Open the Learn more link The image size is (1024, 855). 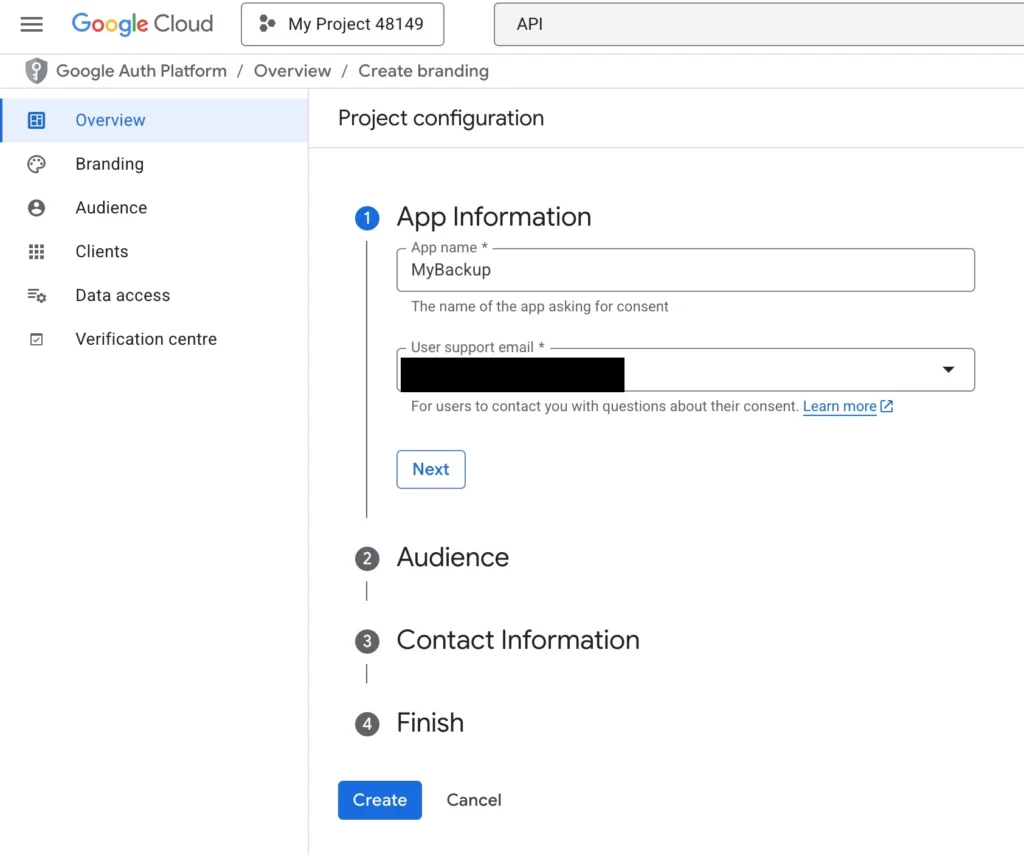pyautogui.click(x=839, y=406)
